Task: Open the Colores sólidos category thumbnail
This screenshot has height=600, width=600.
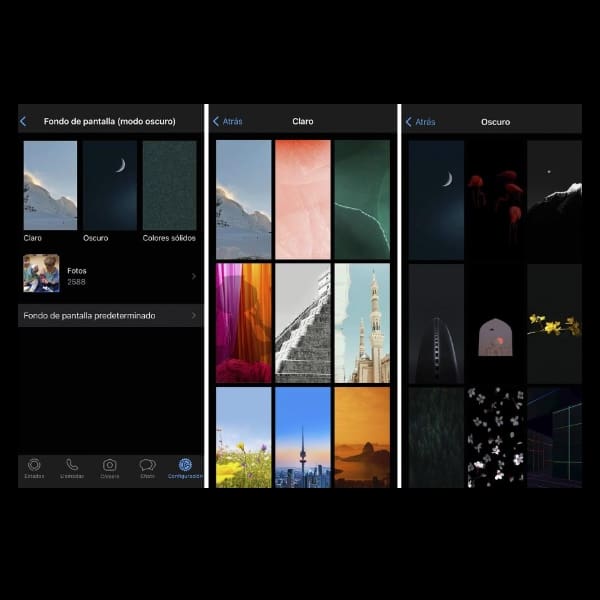Action: tap(170, 185)
